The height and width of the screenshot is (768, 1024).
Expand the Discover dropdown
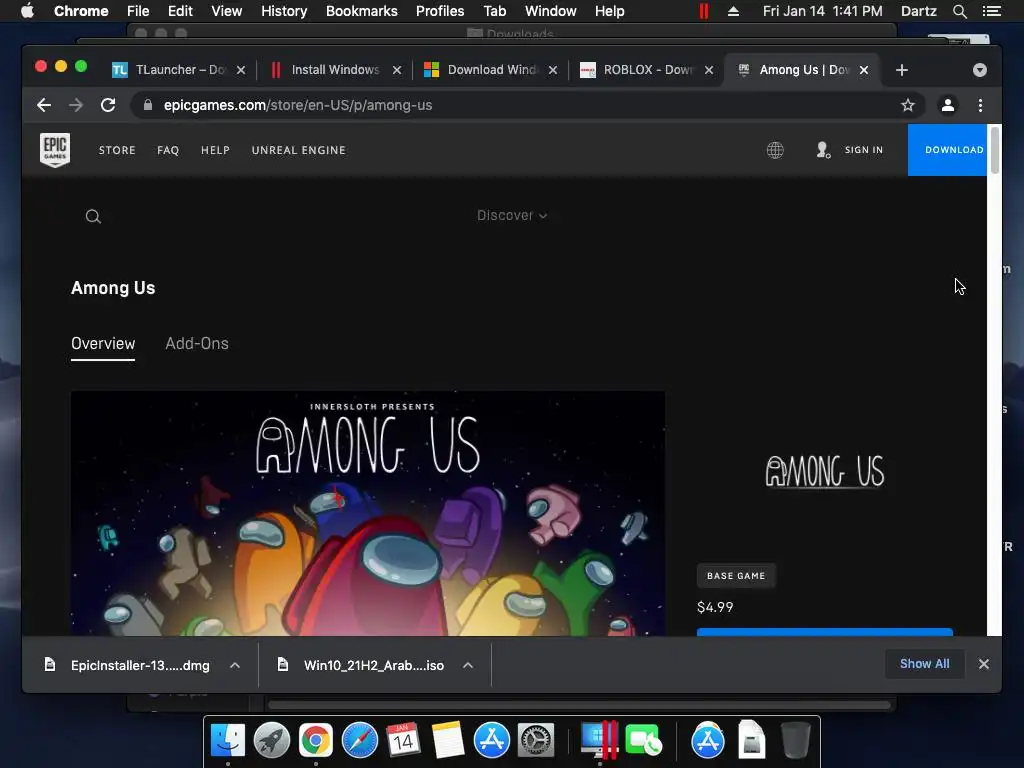[512, 216]
